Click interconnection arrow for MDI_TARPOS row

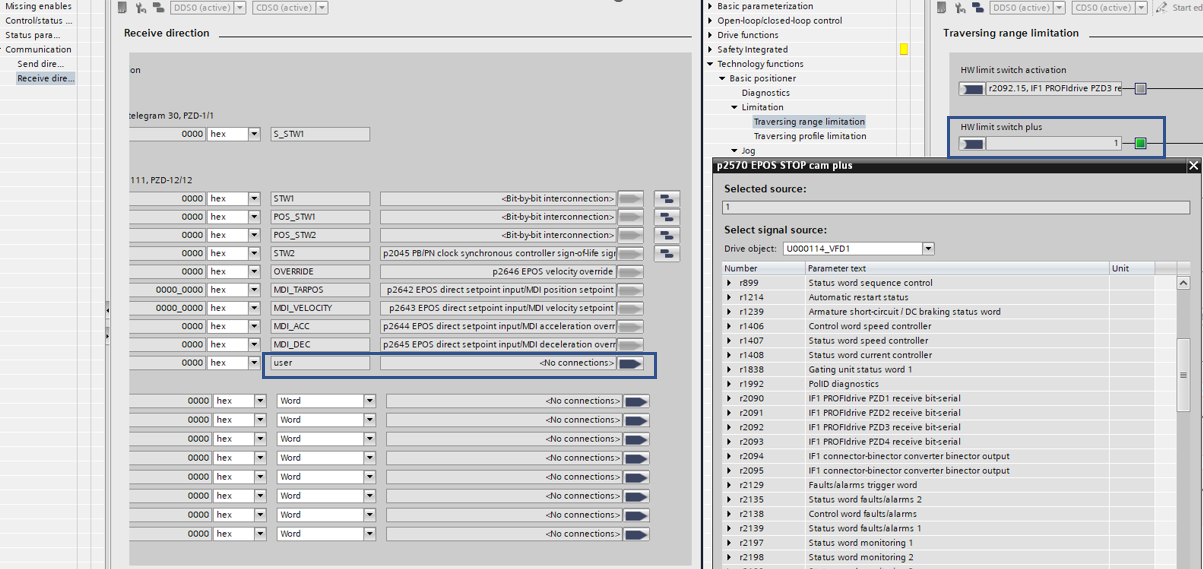click(630, 290)
